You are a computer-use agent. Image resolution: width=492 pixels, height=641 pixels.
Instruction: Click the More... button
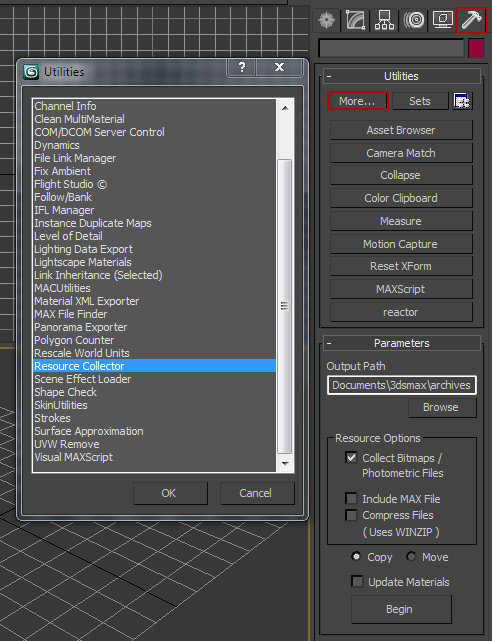tap(357, 101)
